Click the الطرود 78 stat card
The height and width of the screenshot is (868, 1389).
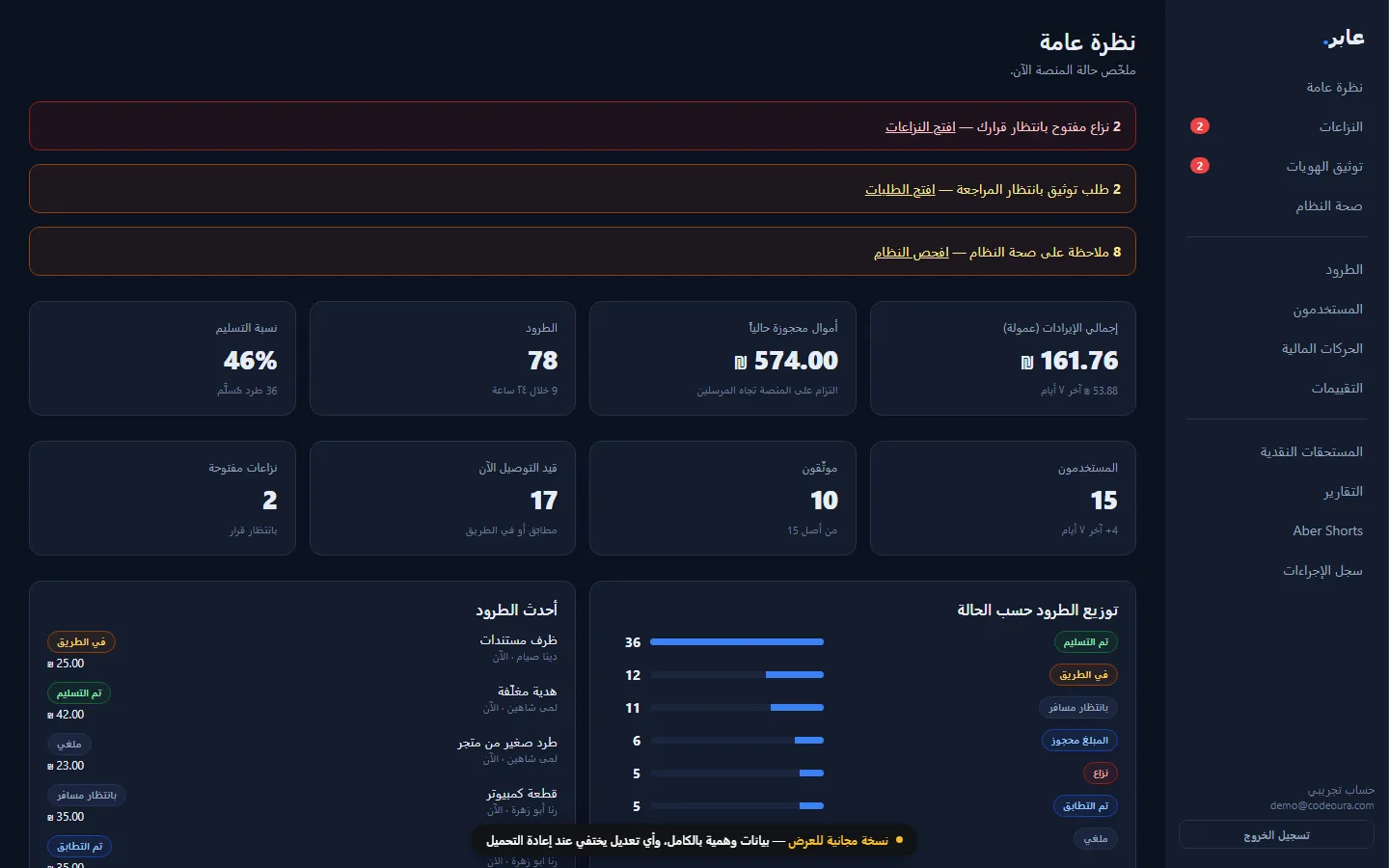pyautogui.click(x=443, y=359)
